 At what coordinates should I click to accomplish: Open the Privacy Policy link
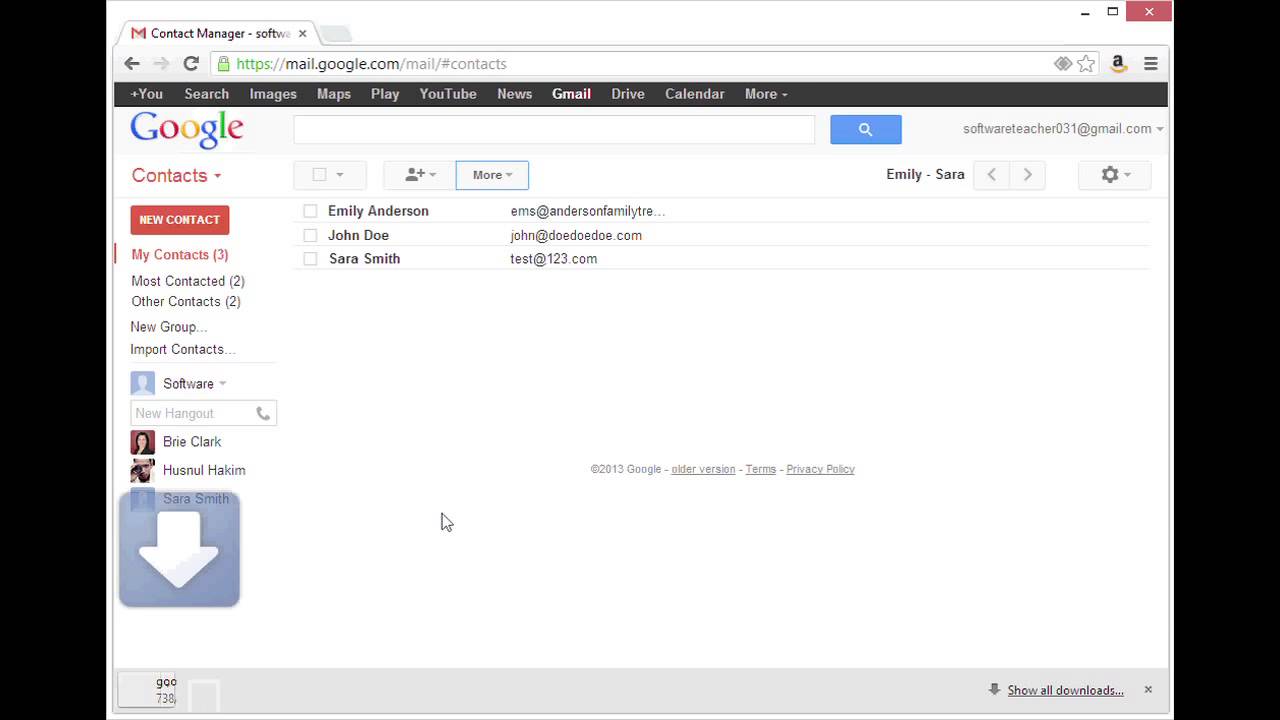(x=820, y=469)
